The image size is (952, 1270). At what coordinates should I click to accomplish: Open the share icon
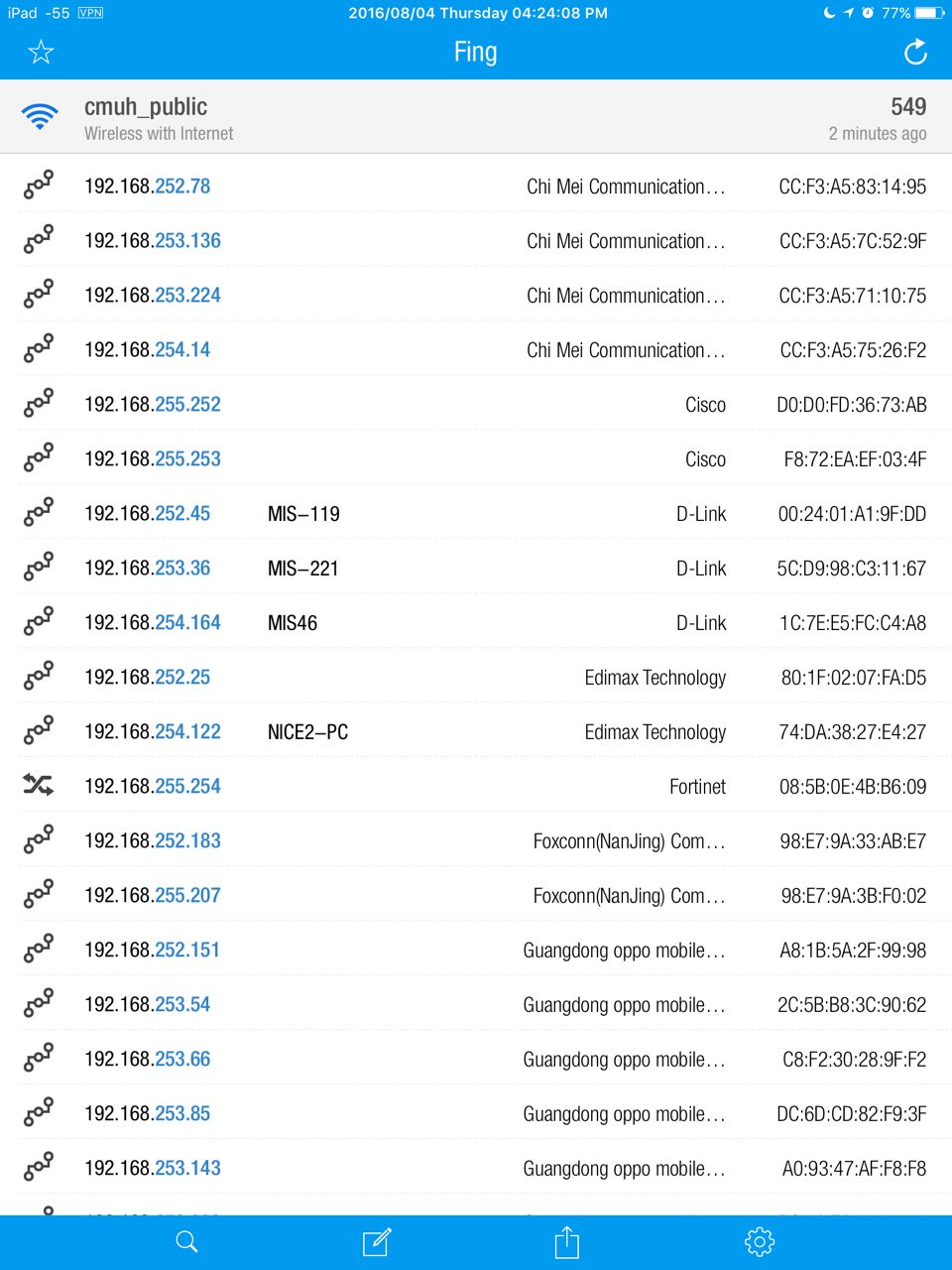pyautogui.click(x=566, y=1241)
